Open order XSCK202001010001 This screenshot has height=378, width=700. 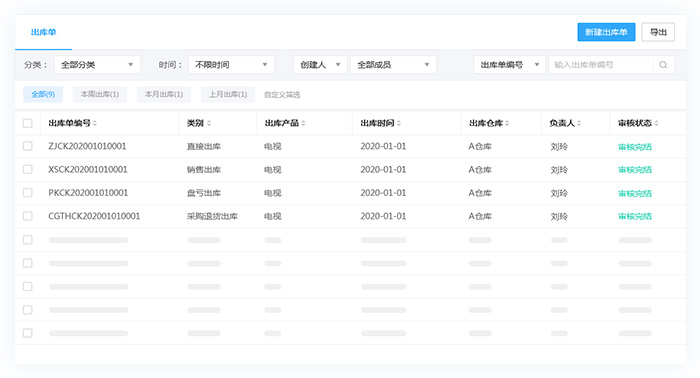pyautogui.click(x=88, y=170)
